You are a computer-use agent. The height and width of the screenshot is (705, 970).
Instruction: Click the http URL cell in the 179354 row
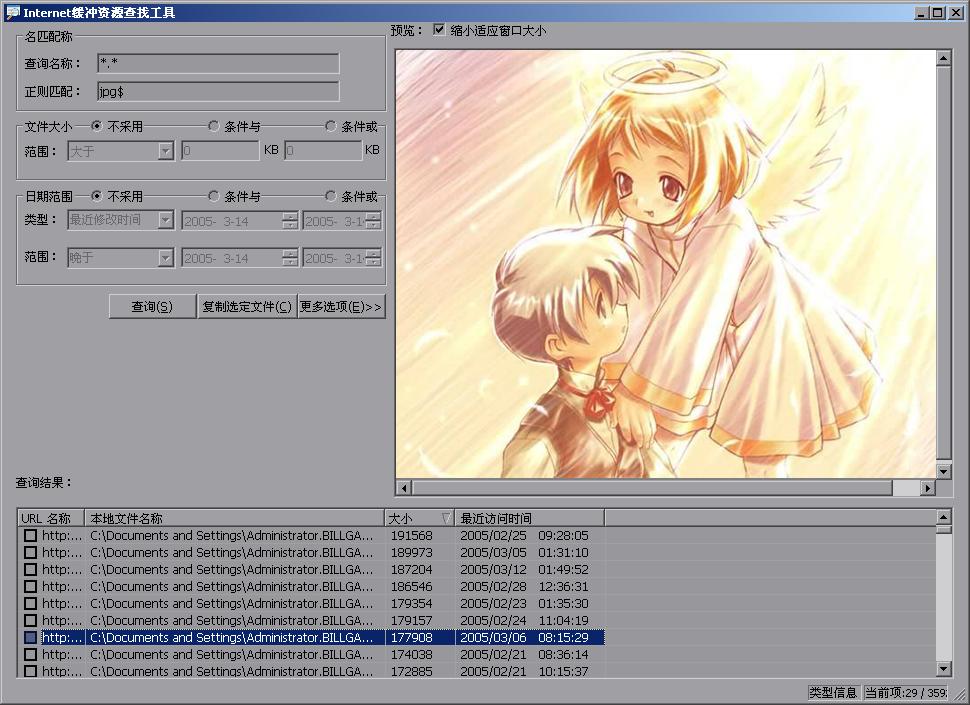(x=62, y=604)
